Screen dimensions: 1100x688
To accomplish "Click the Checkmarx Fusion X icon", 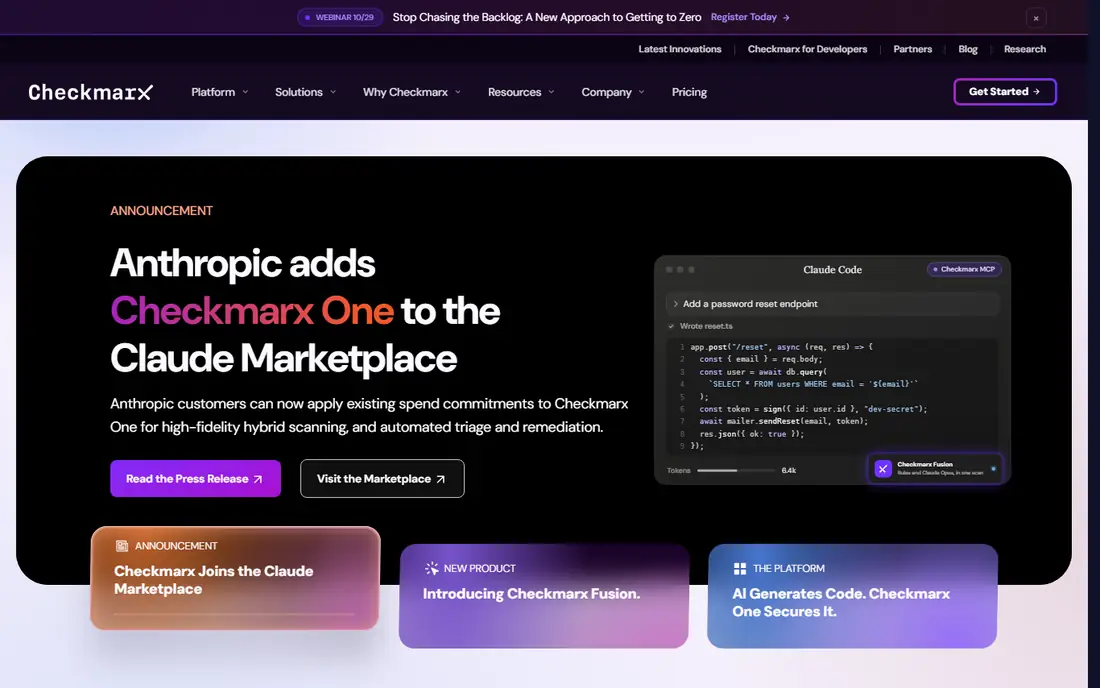I will 883,468.
